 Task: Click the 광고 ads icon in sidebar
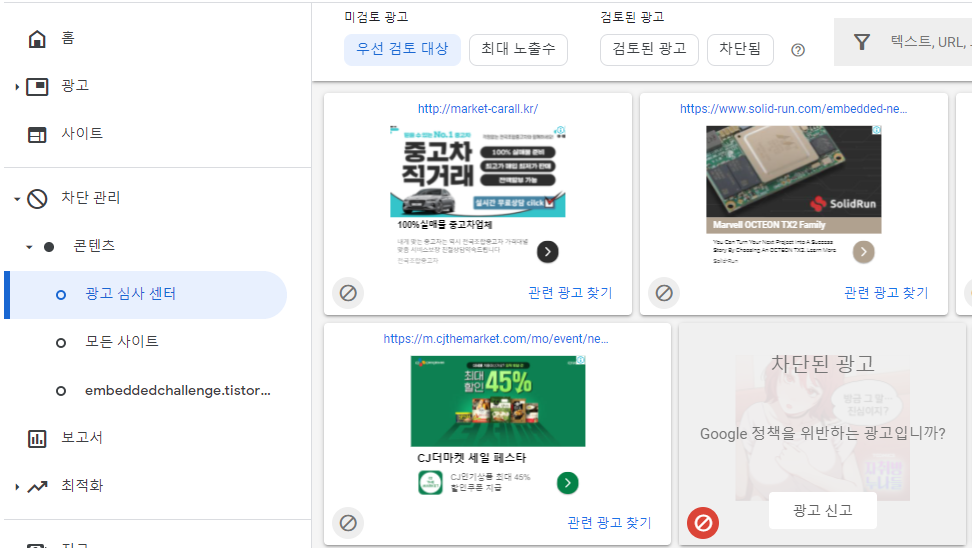(37, 86)
